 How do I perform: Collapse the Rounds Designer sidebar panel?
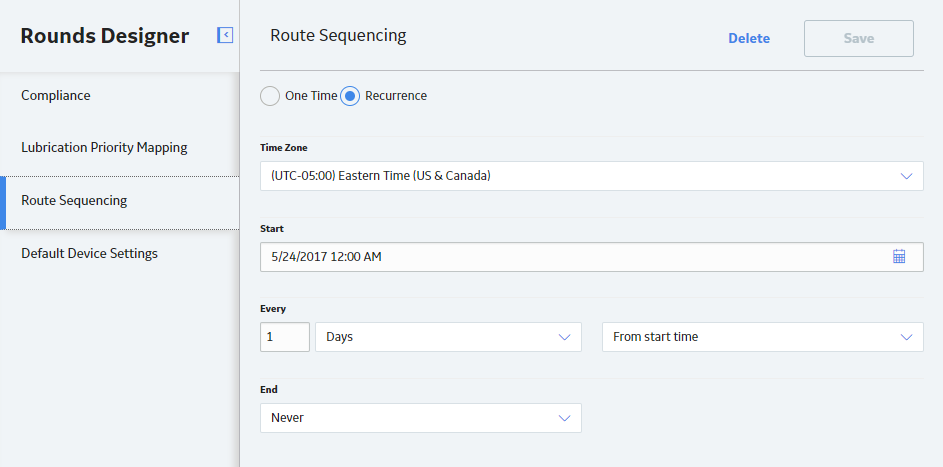point(225,35)
